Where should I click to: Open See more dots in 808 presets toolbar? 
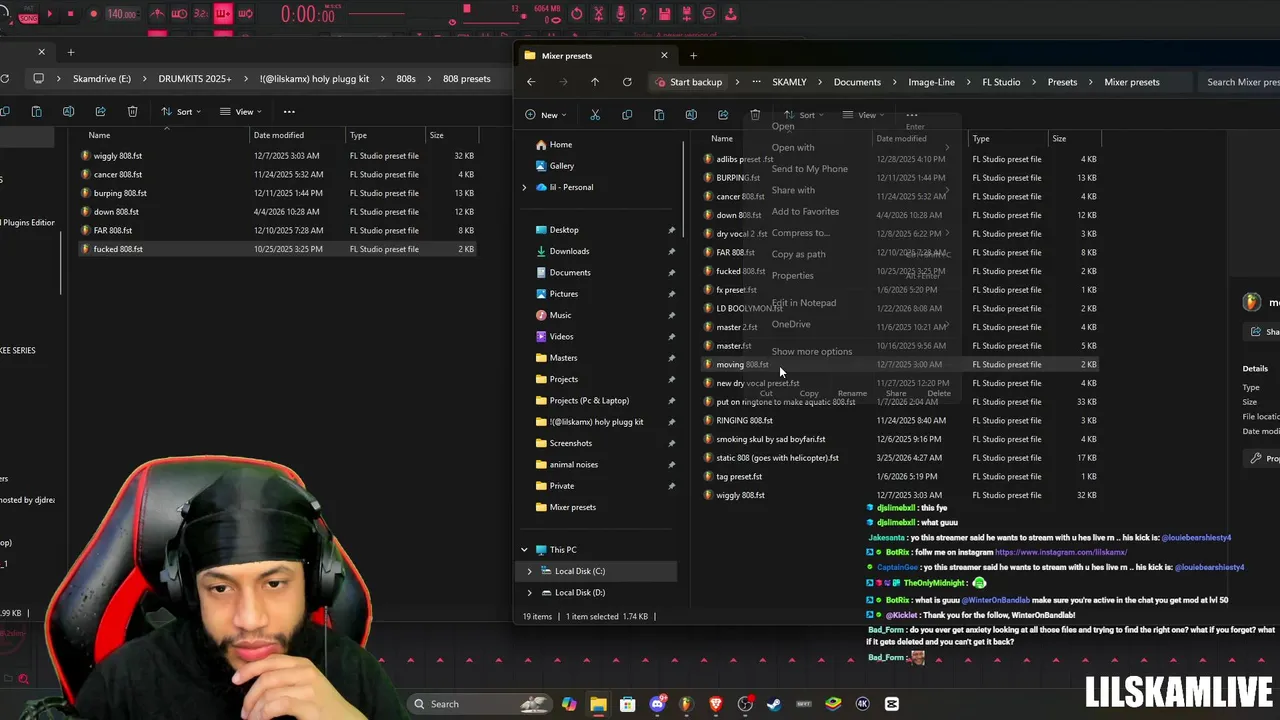pos(289,111)
